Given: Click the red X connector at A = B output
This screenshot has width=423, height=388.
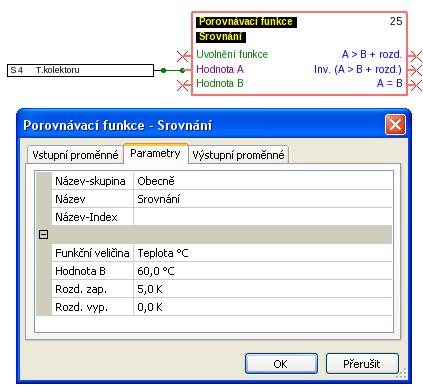Looking at the screenshot, I should [x=416, y=85].
